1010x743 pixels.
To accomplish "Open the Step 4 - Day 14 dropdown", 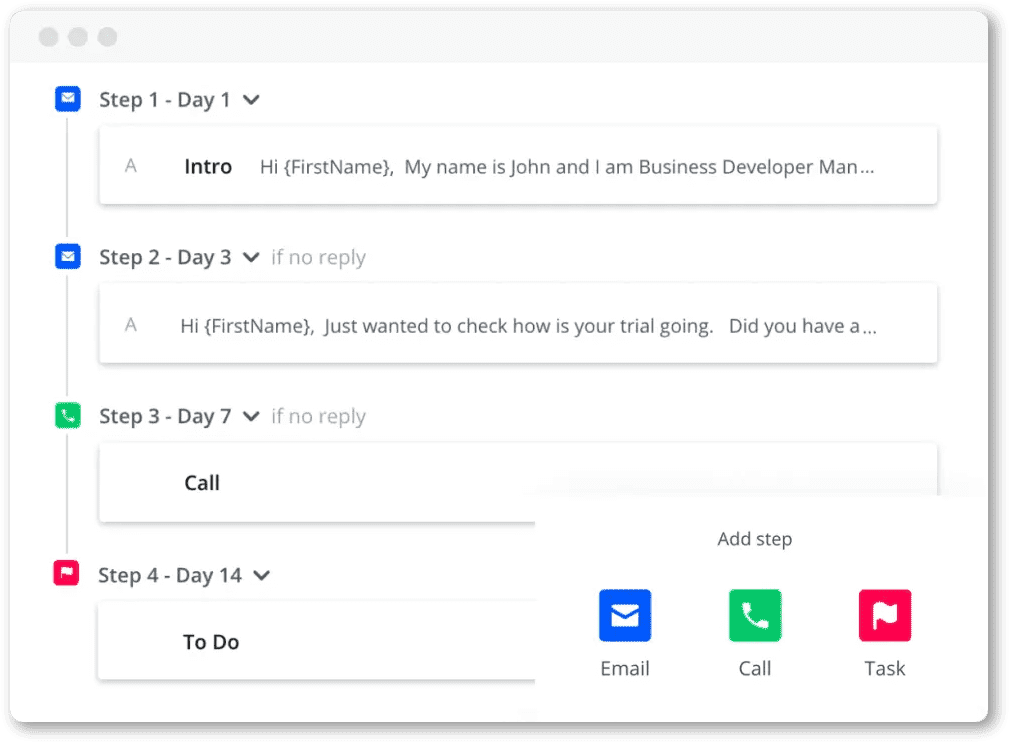I will [x=262, y=575].
